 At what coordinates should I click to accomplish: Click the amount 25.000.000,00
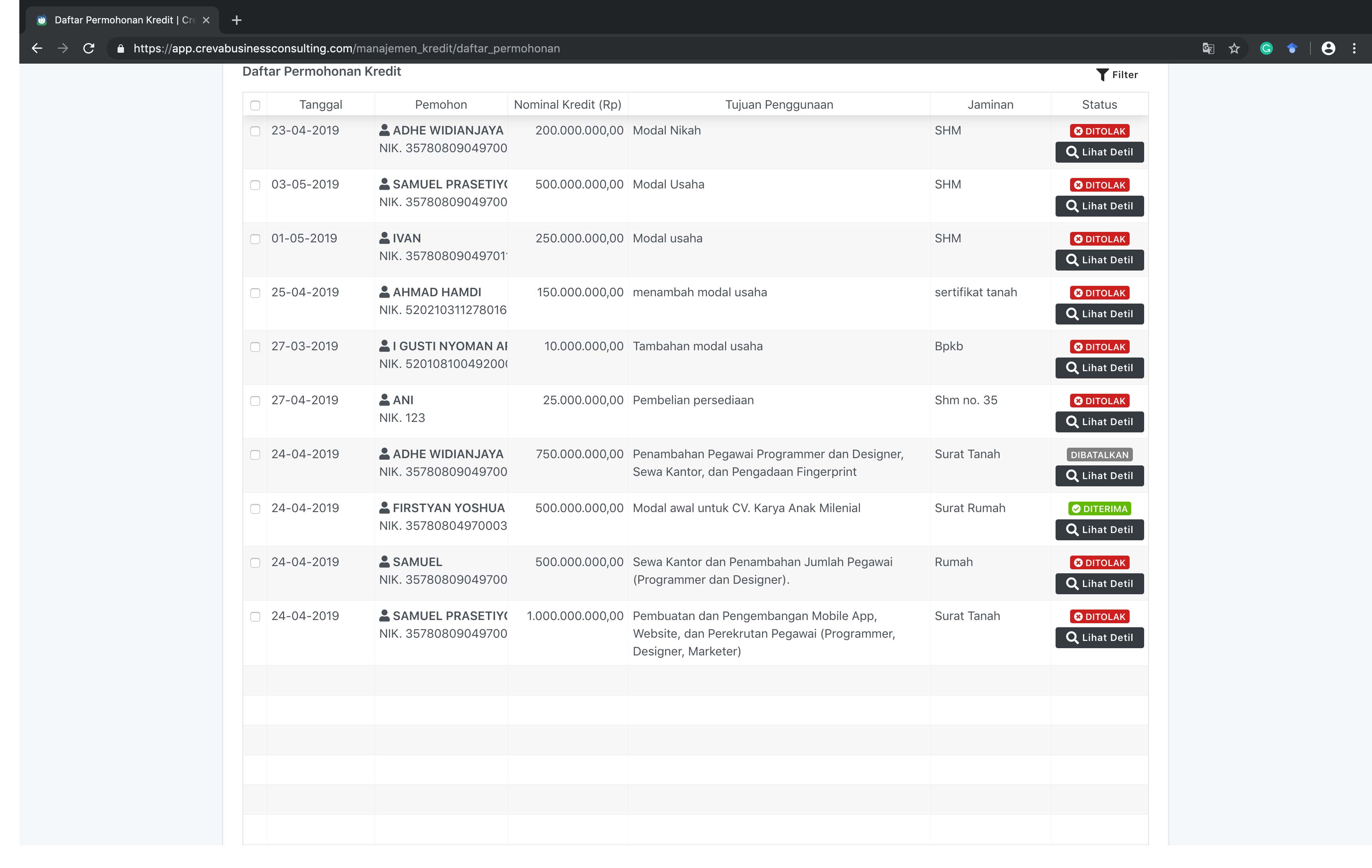(583, 400)
